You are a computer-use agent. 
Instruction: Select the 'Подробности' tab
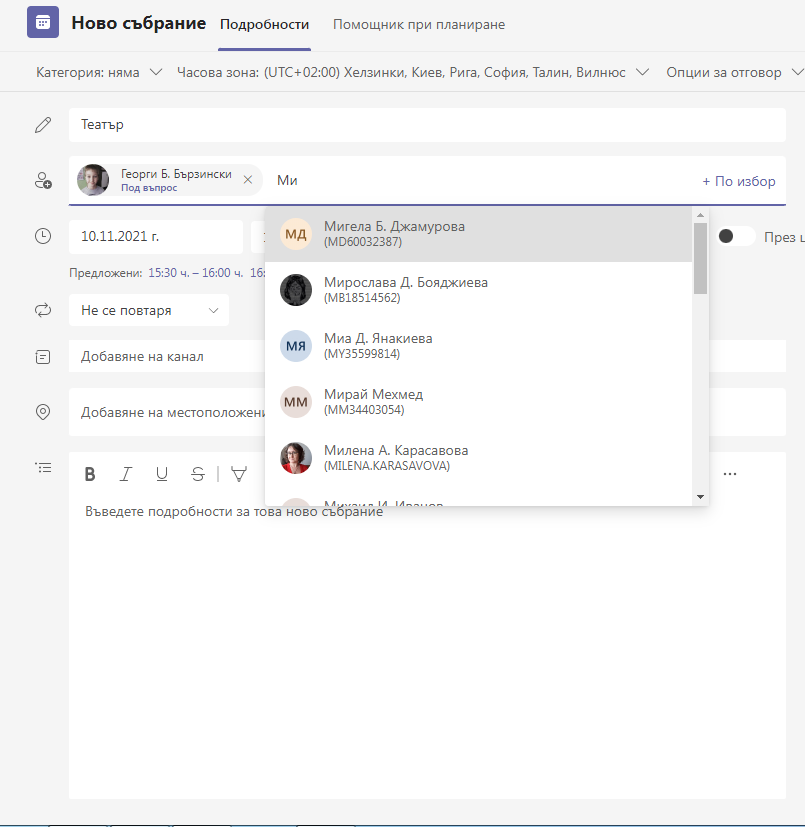point(264,22)
